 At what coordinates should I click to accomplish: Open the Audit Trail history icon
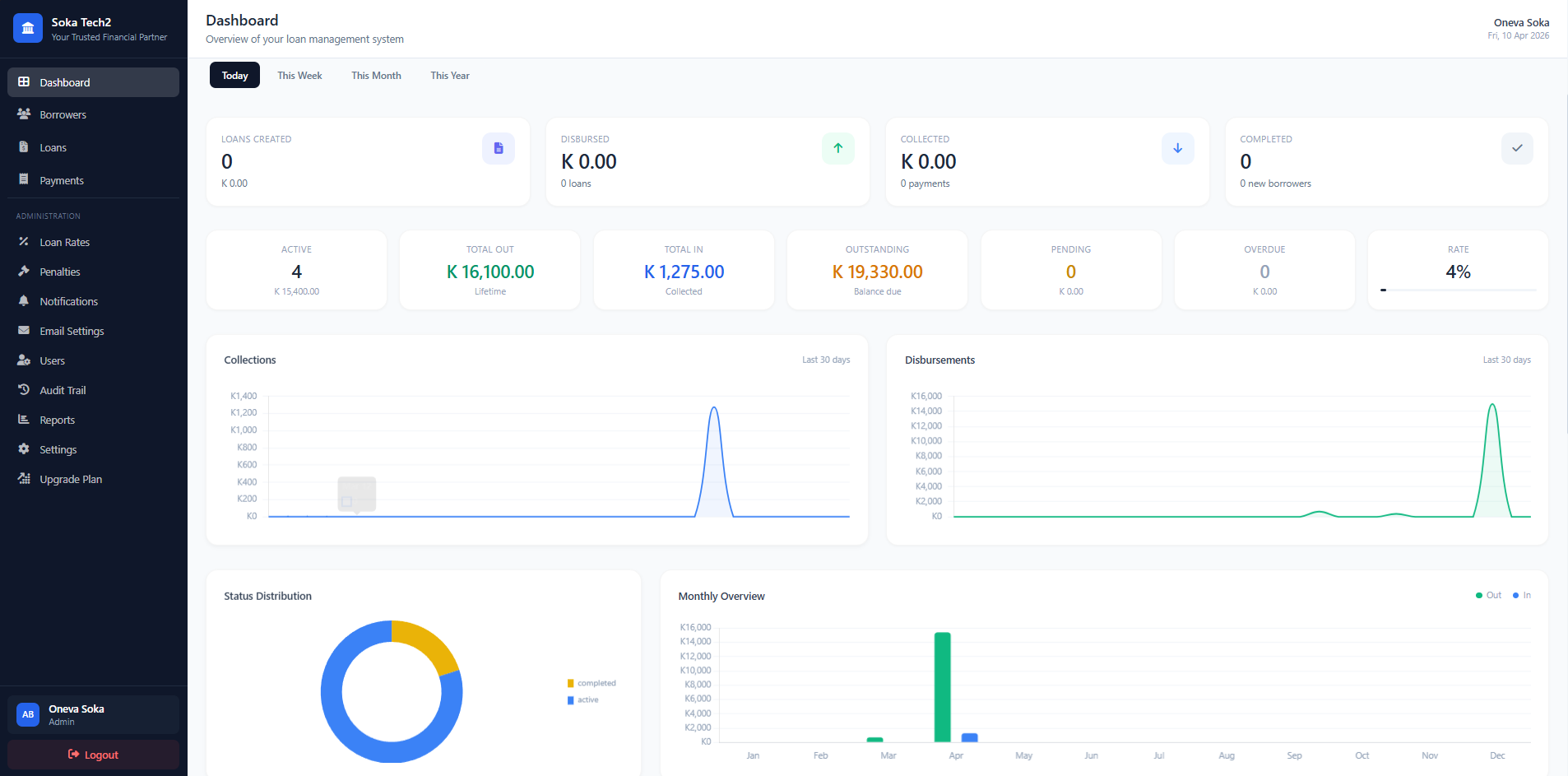click(25, 390)
